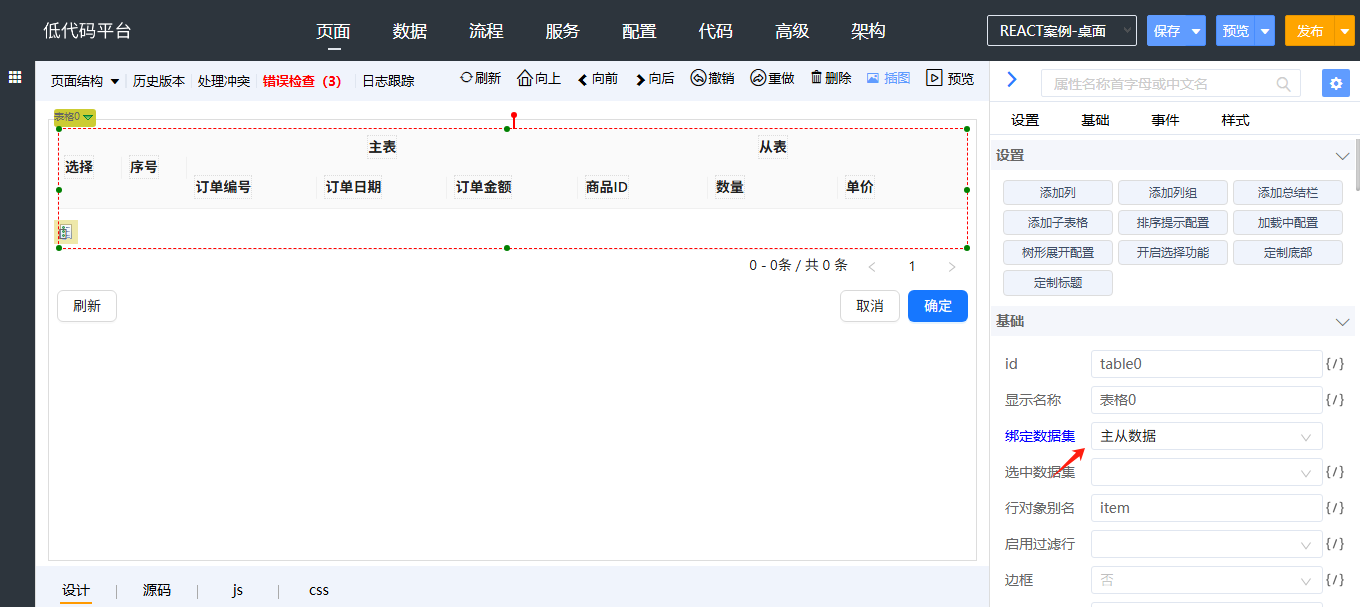Switch to the 流程 top menu

(x=486, y=31)
